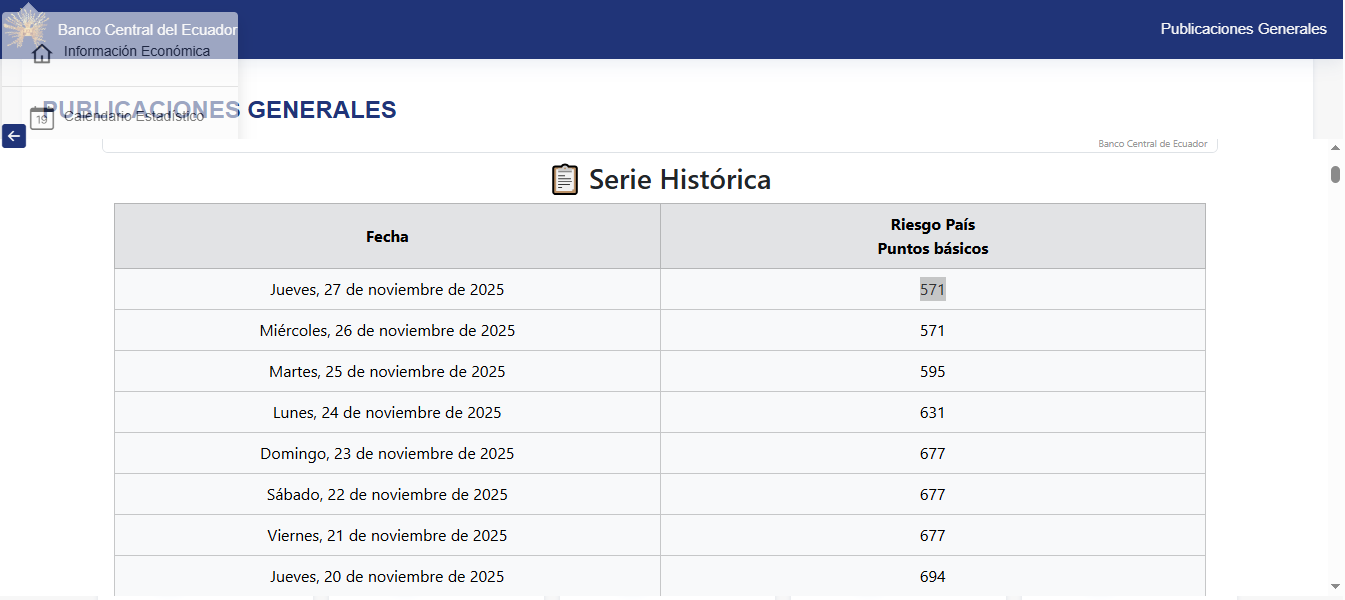The width and height of the screenshot is (1345, 600).
Task: Click the scrollbar up arrow
Action: (1335, 148)
